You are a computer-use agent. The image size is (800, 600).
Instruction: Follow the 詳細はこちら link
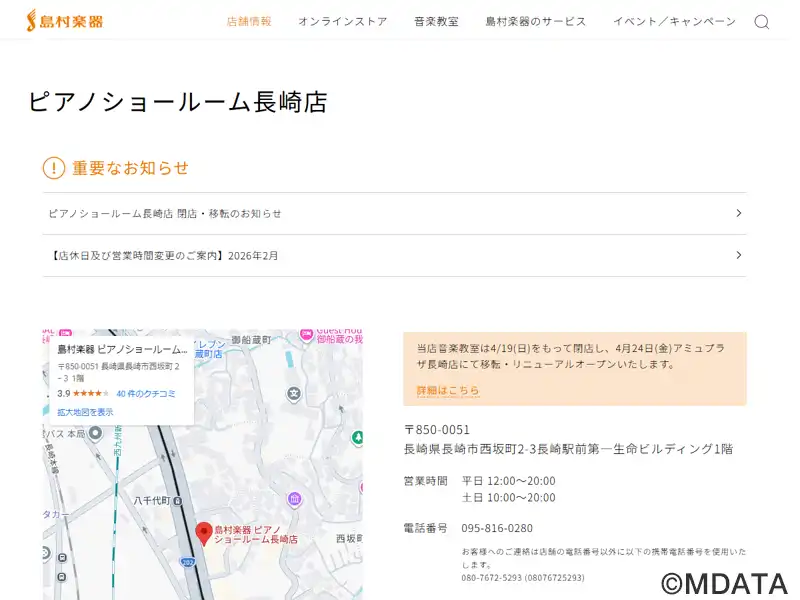pos(448,390)
